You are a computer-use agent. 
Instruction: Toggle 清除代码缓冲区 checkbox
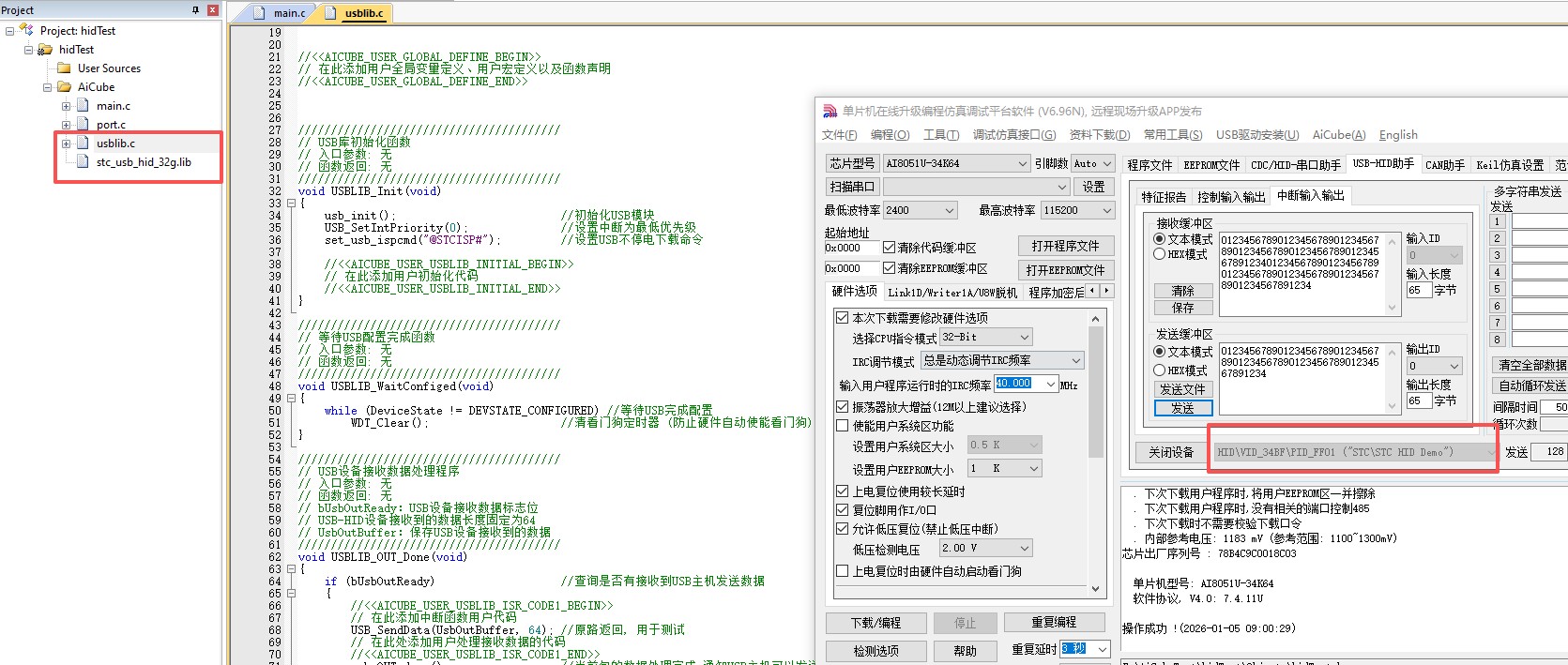click(889, 248)
